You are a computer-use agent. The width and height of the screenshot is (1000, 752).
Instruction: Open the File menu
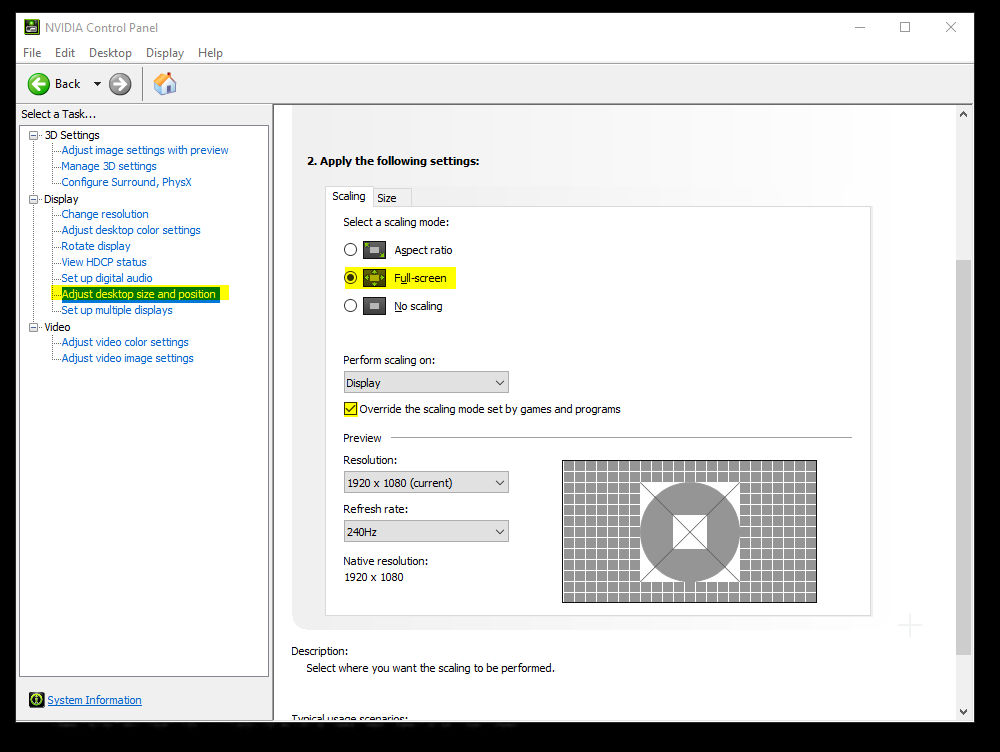[32, 53]
